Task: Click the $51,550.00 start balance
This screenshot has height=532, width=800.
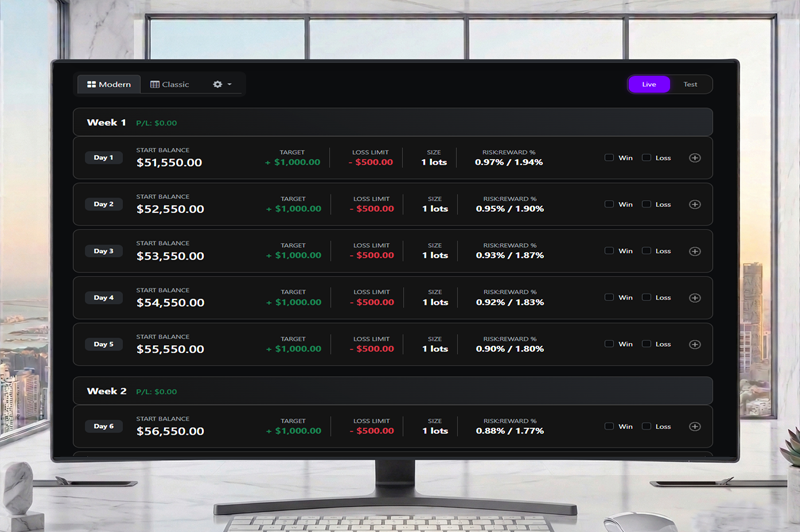Action: (x=169, y=163)
